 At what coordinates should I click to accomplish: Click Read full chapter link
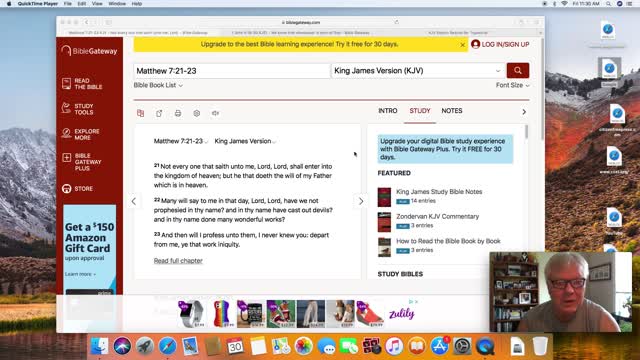pos(178,260)
